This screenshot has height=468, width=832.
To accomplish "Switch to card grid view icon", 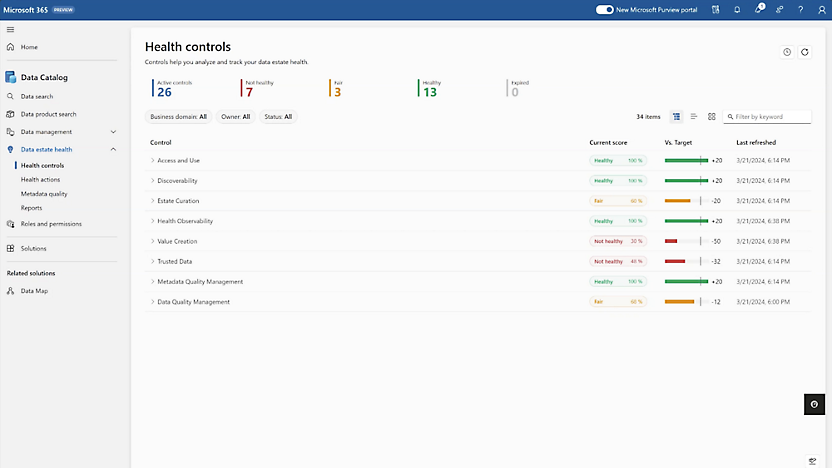I will click(712, 117).
